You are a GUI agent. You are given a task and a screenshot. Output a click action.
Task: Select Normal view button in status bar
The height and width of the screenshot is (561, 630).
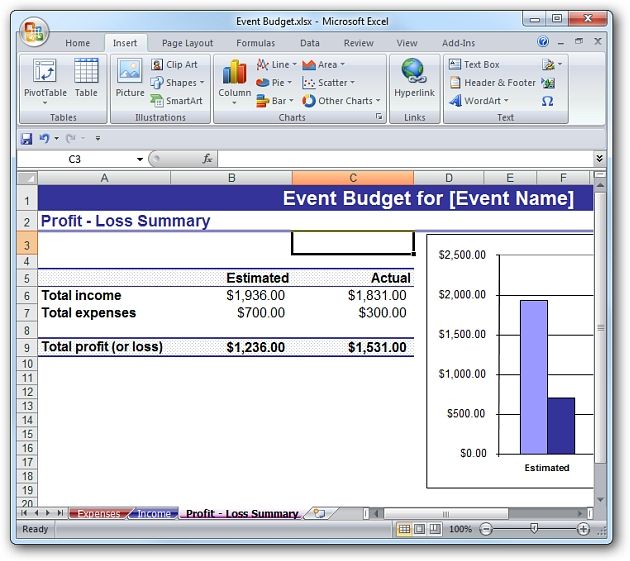[x=404, y=529]
